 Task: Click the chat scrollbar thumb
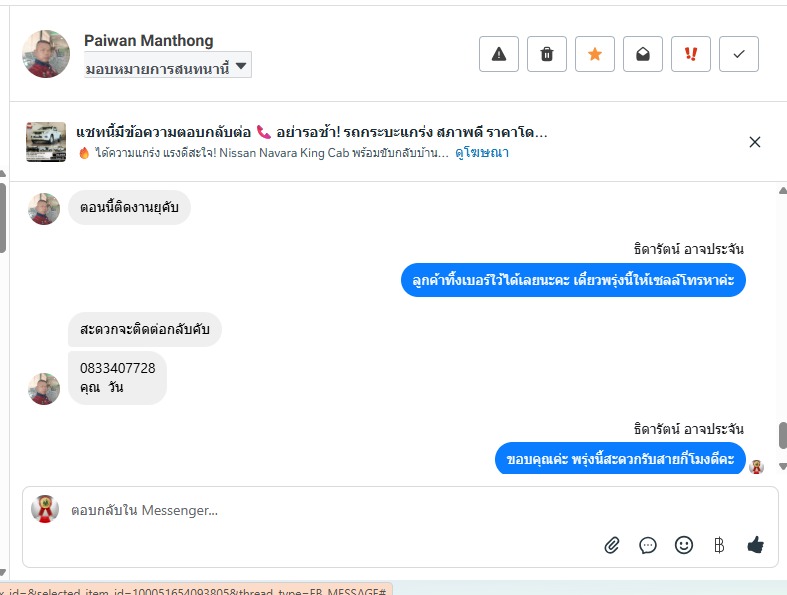click(782, 435)
